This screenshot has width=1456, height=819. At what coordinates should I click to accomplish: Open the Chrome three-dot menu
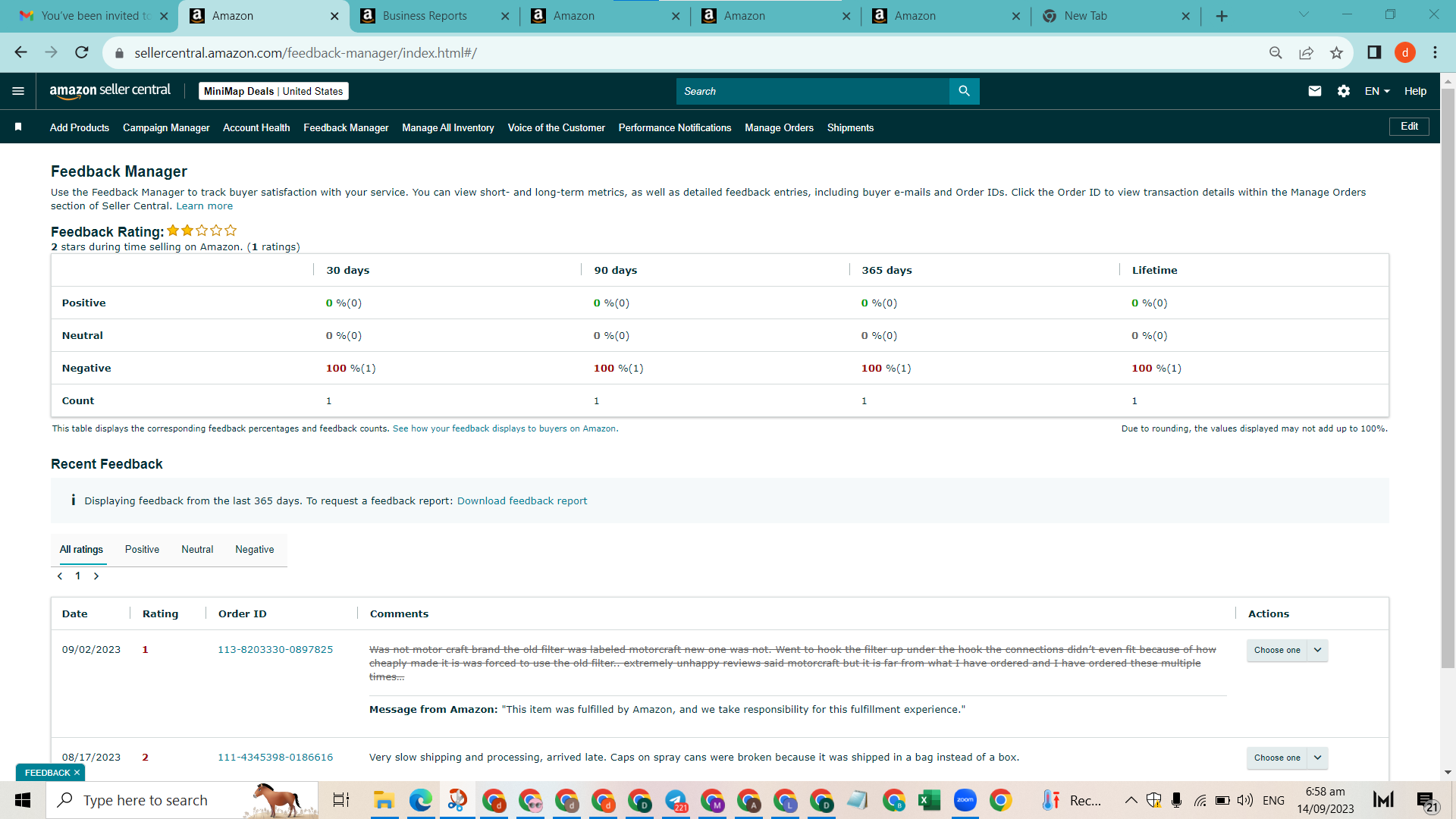tap(1435, 52)
